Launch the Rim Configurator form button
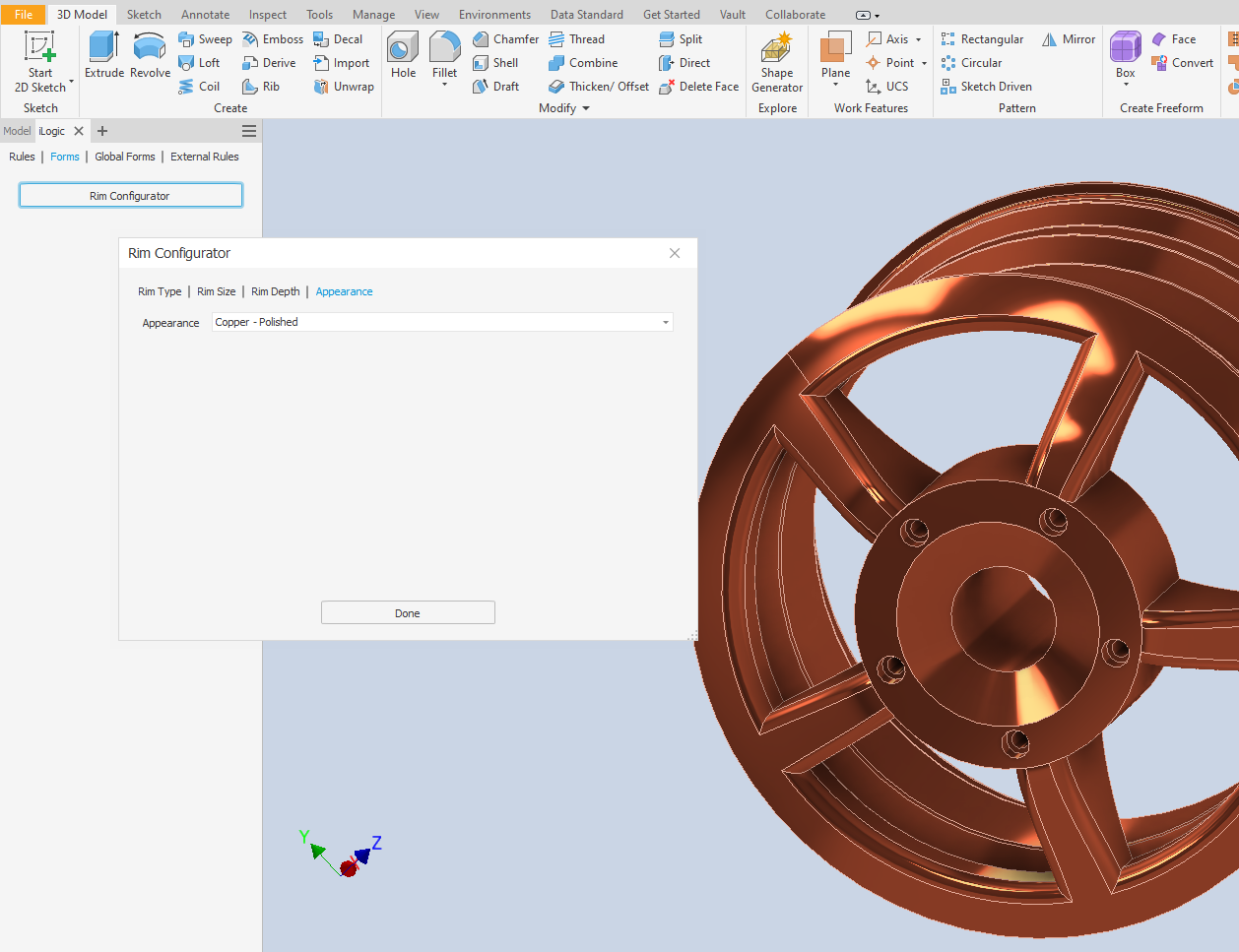Viewport: 1239px width, 952px height. pos(130,196)
